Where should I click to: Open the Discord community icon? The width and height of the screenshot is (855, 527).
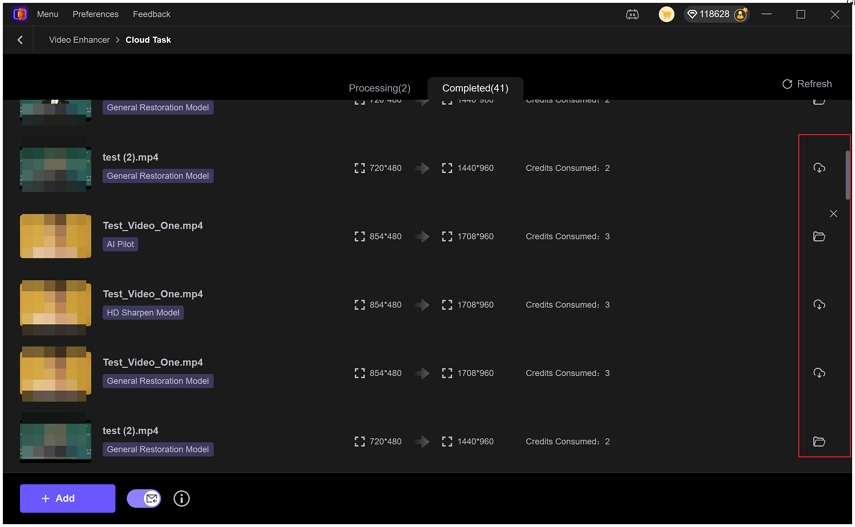coord(632,15)
